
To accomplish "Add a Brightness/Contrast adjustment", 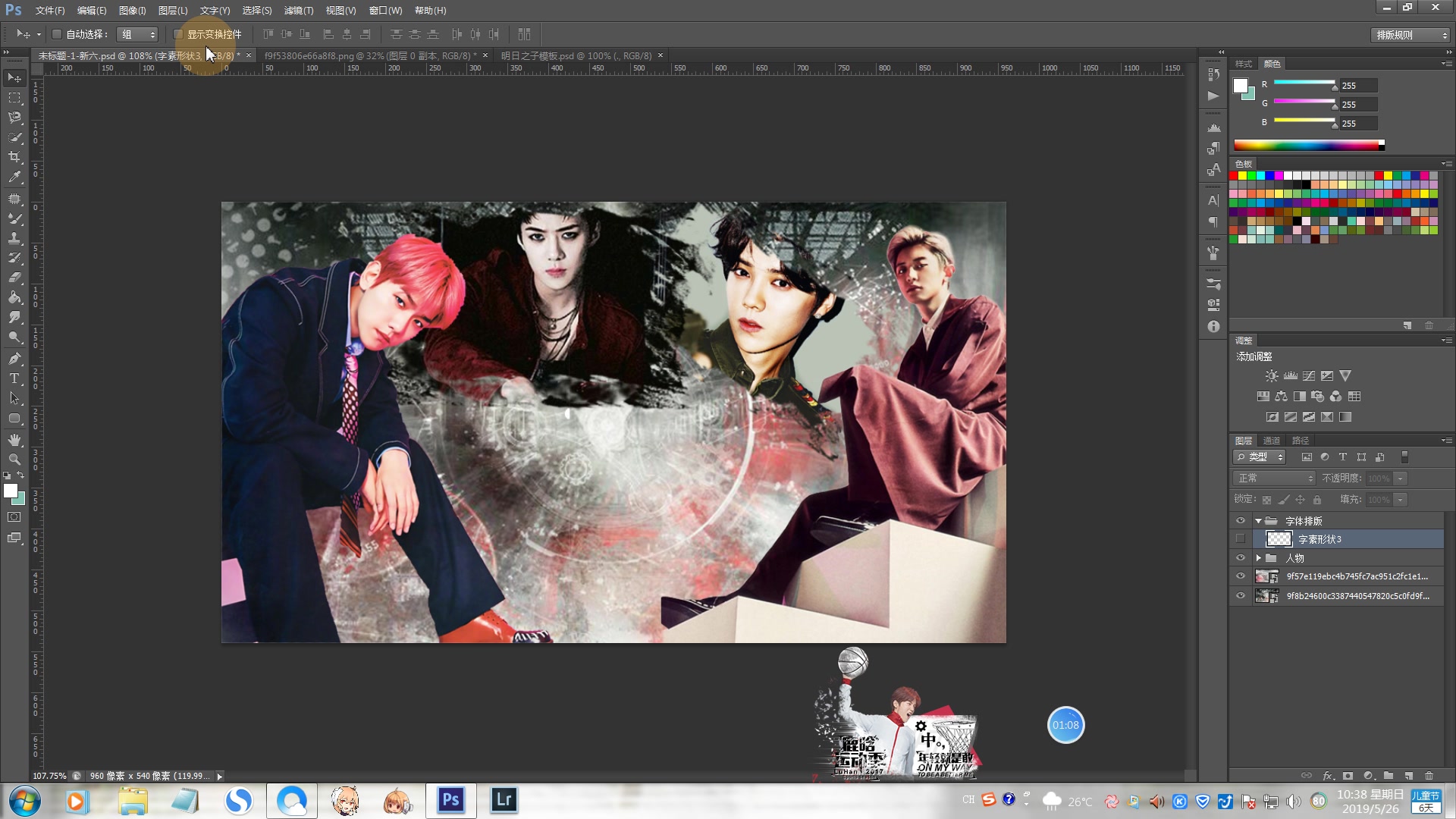I will 1272,376.
